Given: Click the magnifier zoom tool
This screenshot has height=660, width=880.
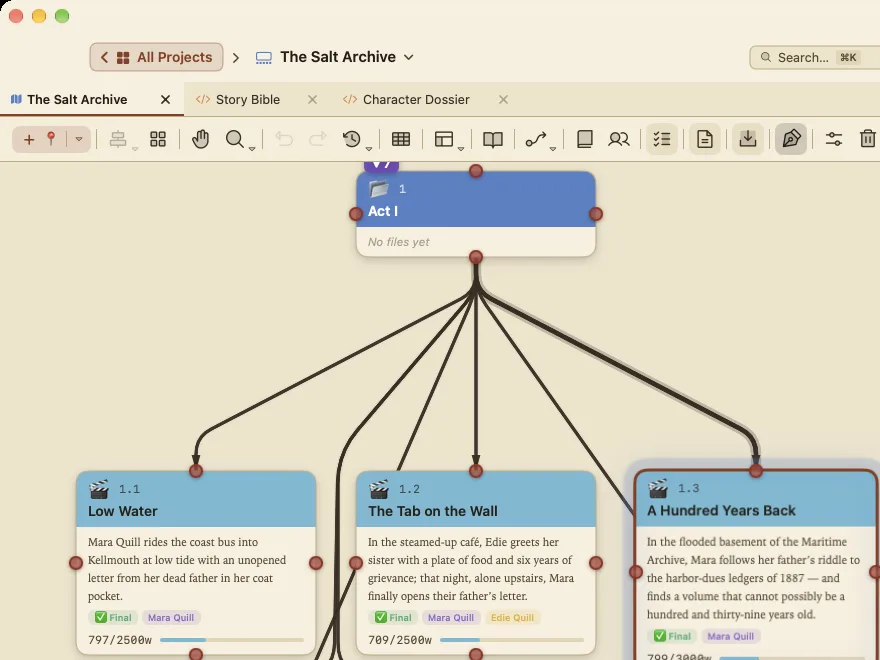Looking at the screenshot, I should 235,139.
